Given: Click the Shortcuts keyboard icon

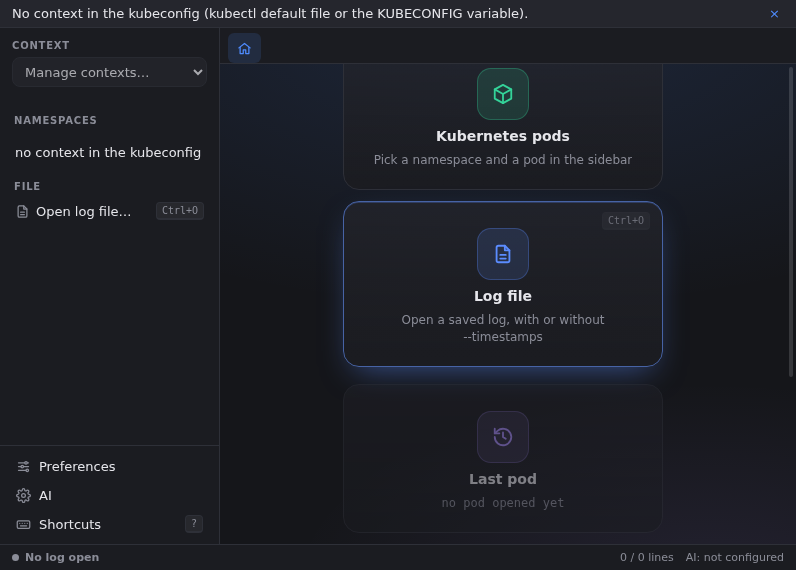Looking at the screenshot, I should tap(23, 524).
